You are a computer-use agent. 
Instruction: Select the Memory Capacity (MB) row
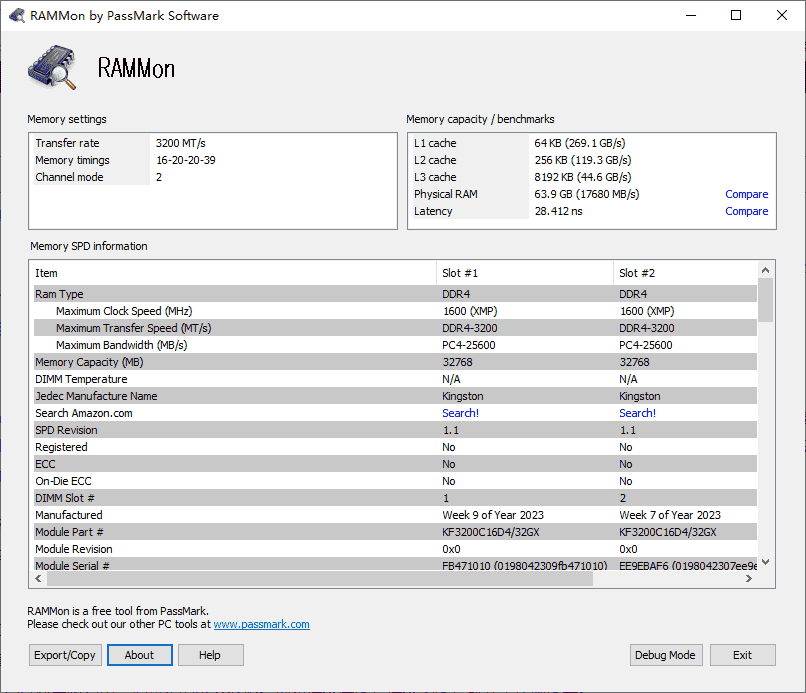[395, 362]
